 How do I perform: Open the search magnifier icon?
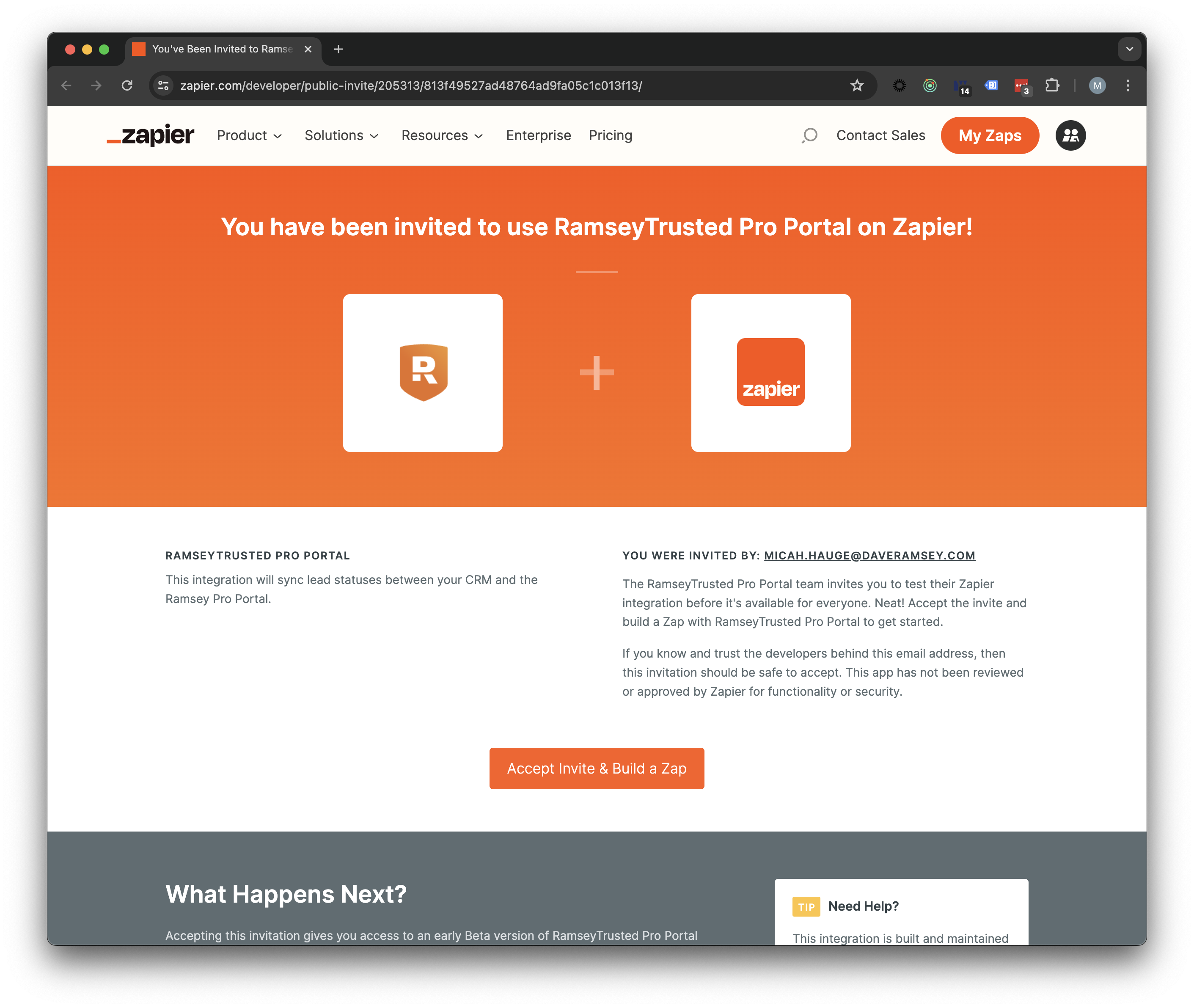click(x=809, y=135)
